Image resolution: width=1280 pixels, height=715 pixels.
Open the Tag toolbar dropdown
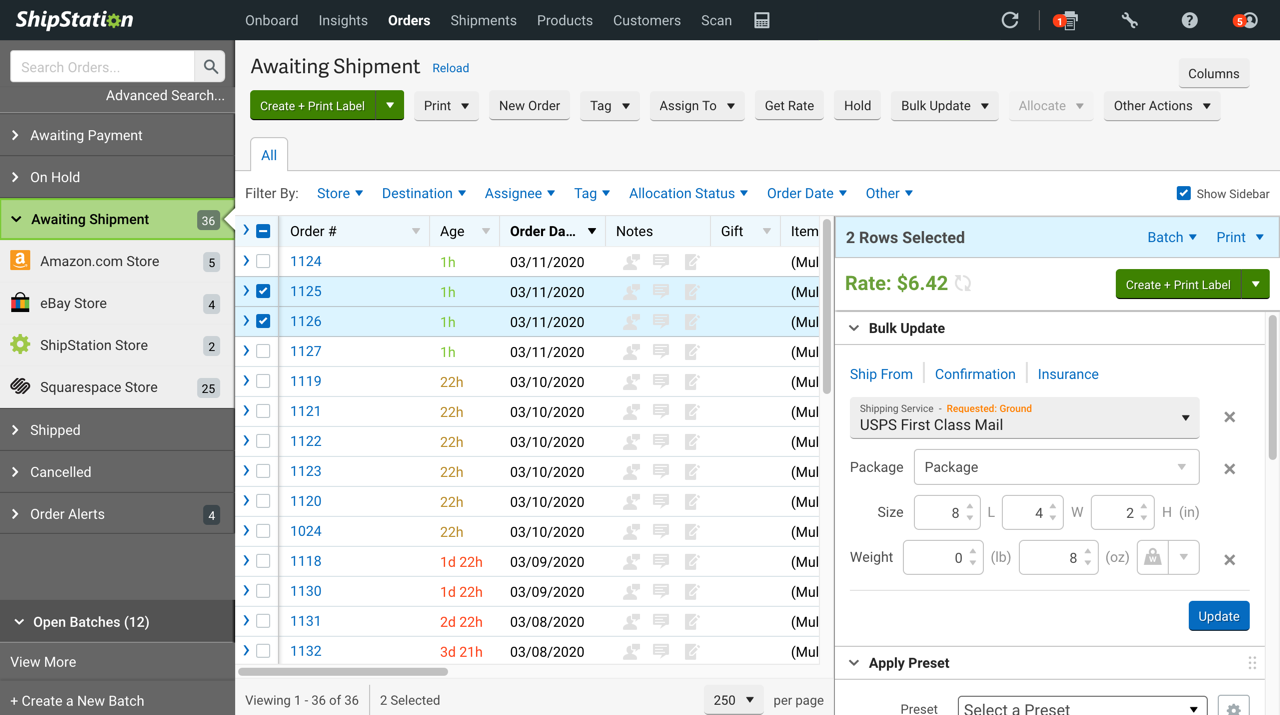pyautogui.click(x=609, y=105)
